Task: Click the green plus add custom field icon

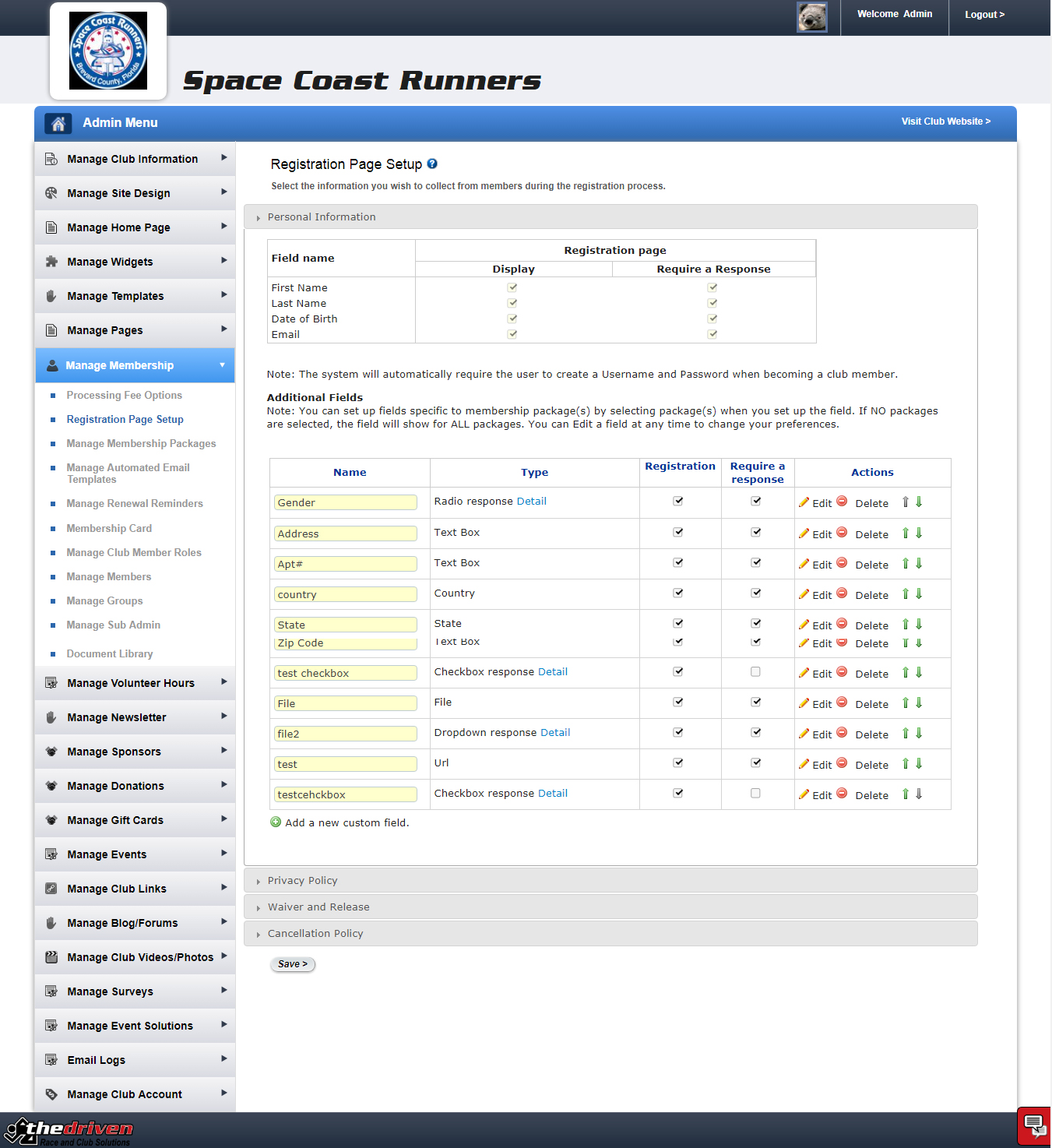Action: (276, 822)
